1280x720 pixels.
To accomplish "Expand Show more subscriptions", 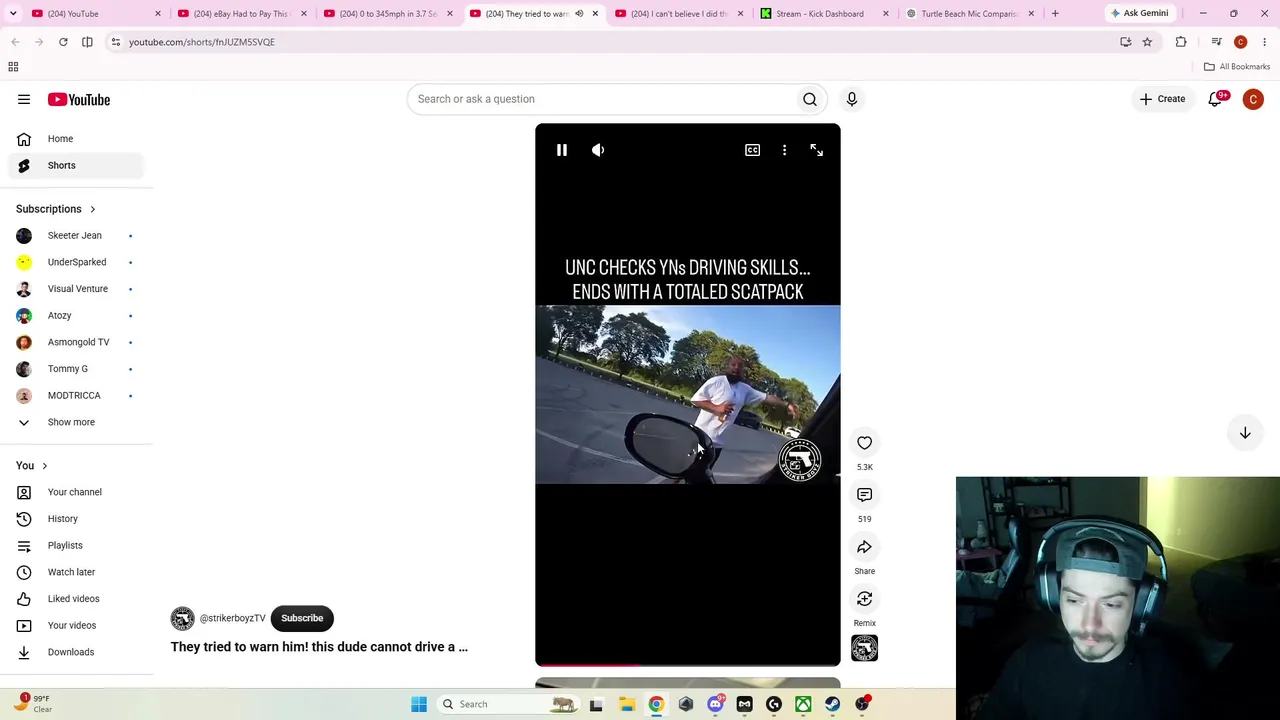I will [x=76, y=422].
